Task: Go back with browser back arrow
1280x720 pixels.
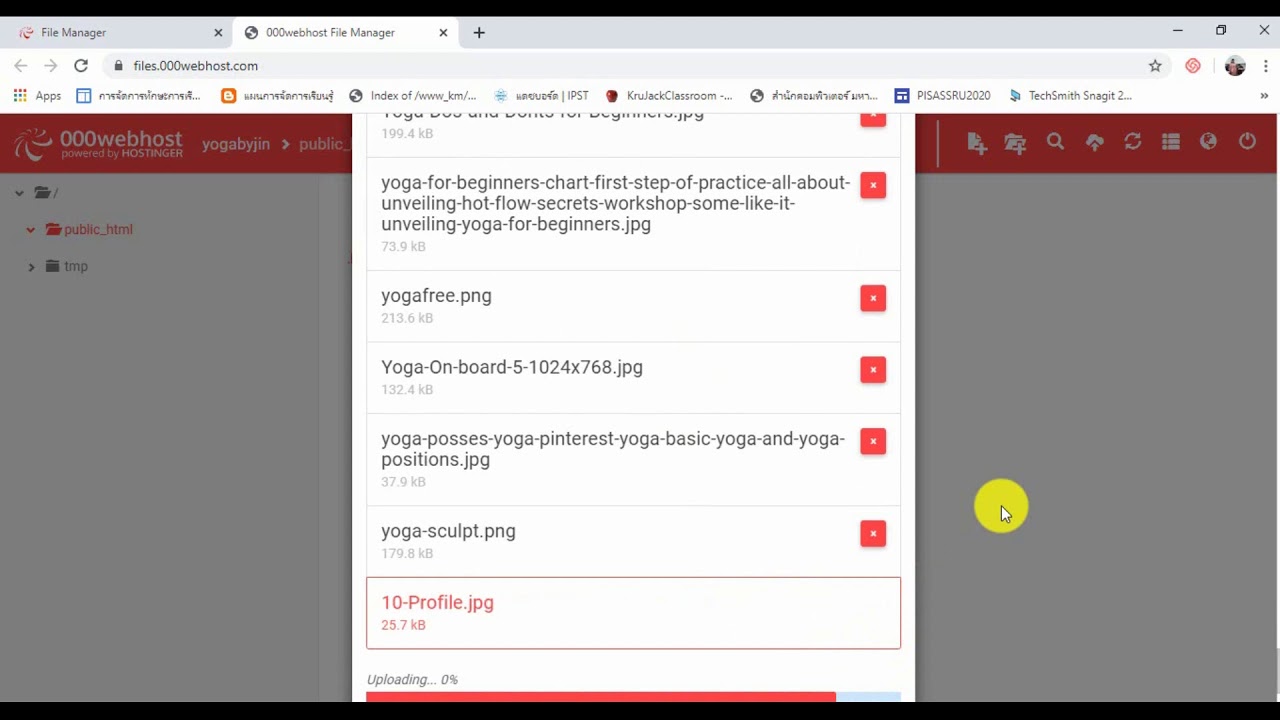Action: (21, 66)
